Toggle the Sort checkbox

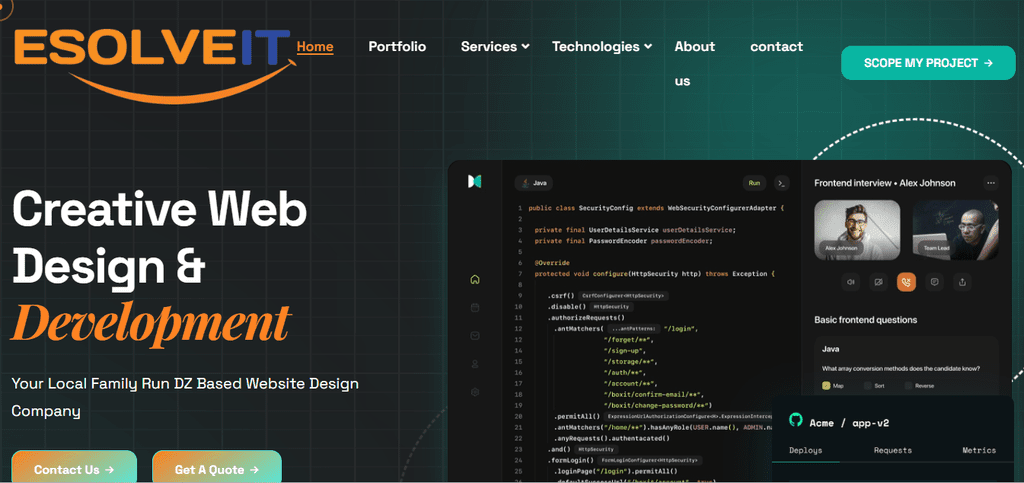pyautogui.click(x=867, y=386)
